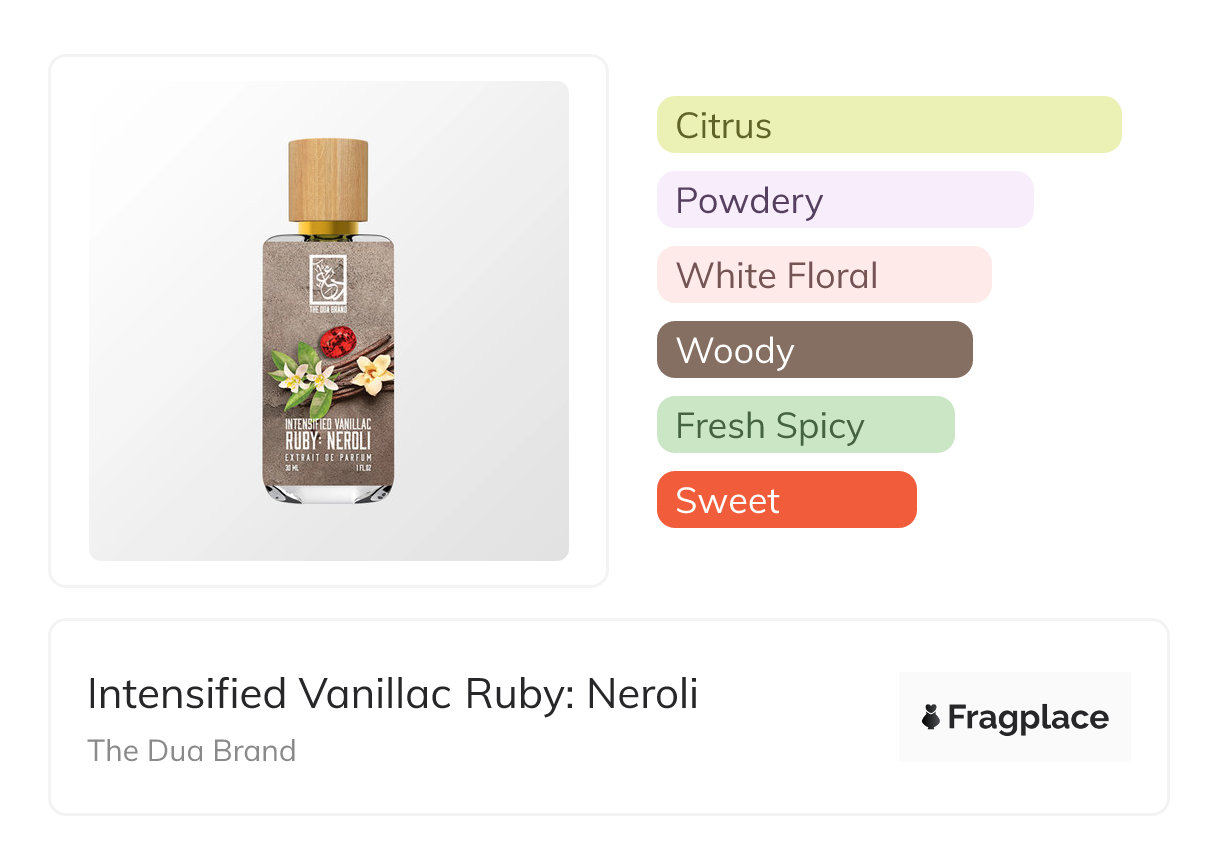
Task: Click the Fragplace logo text
Action: (1028, 717)
